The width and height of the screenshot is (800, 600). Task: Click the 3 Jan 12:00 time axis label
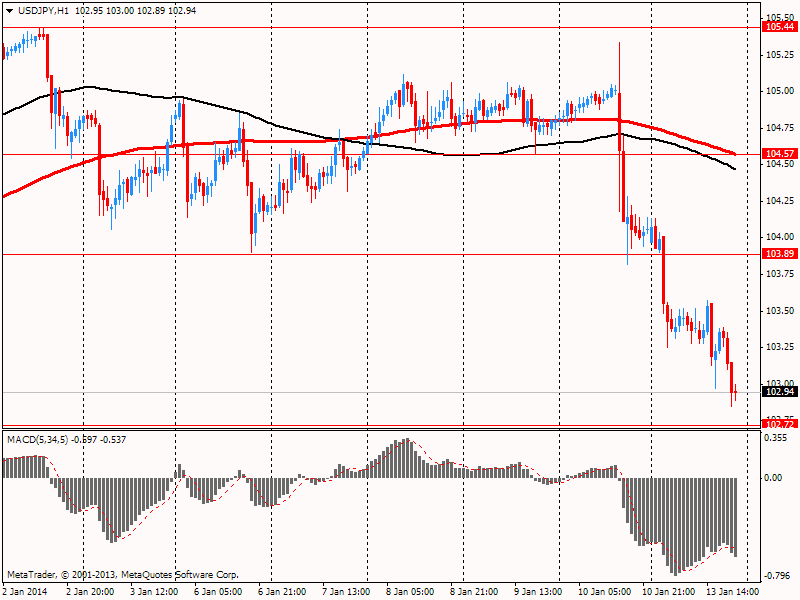[x=154, y=592]
